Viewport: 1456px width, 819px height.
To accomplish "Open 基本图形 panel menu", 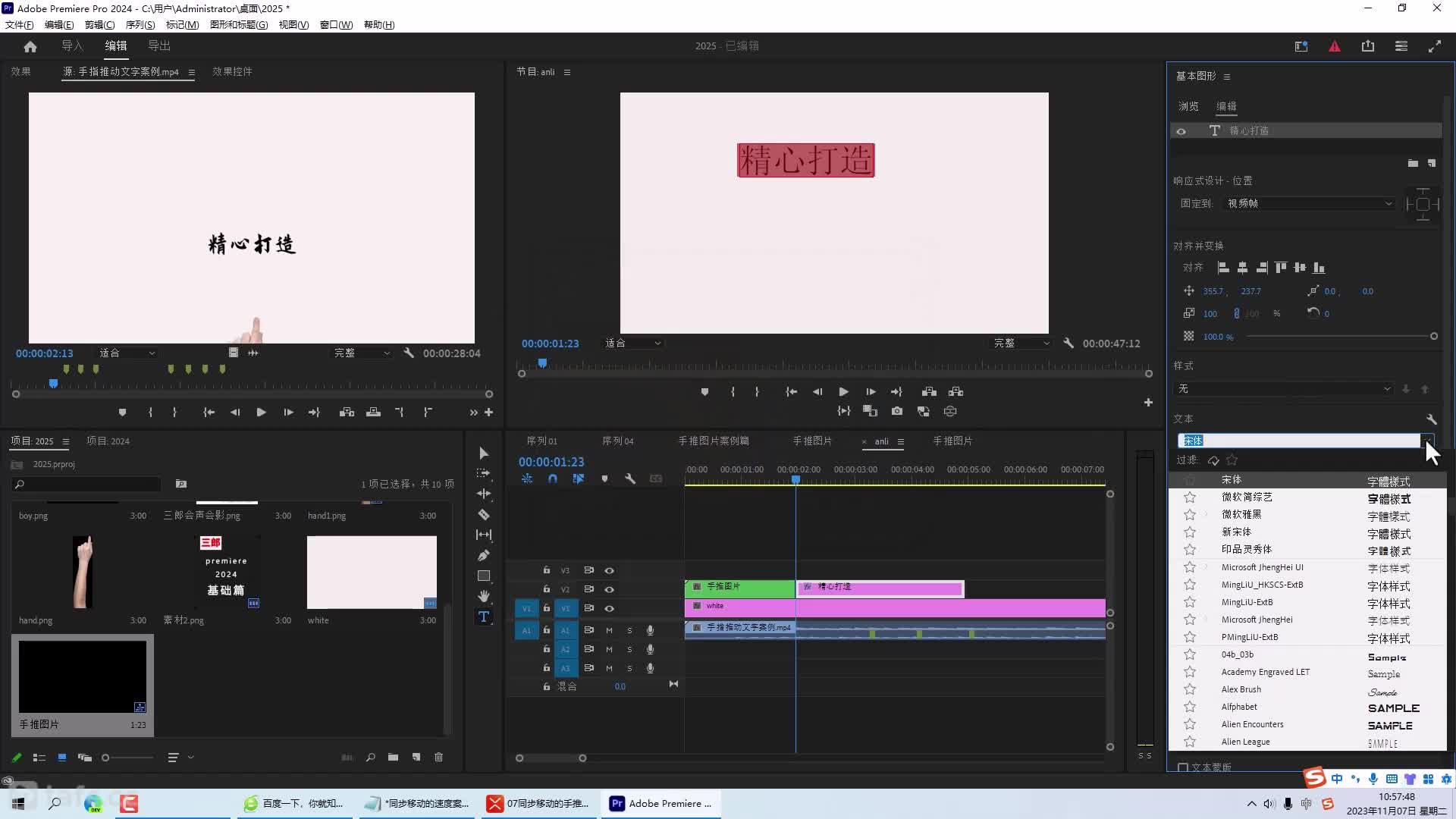I will (x=1227, y=77).
